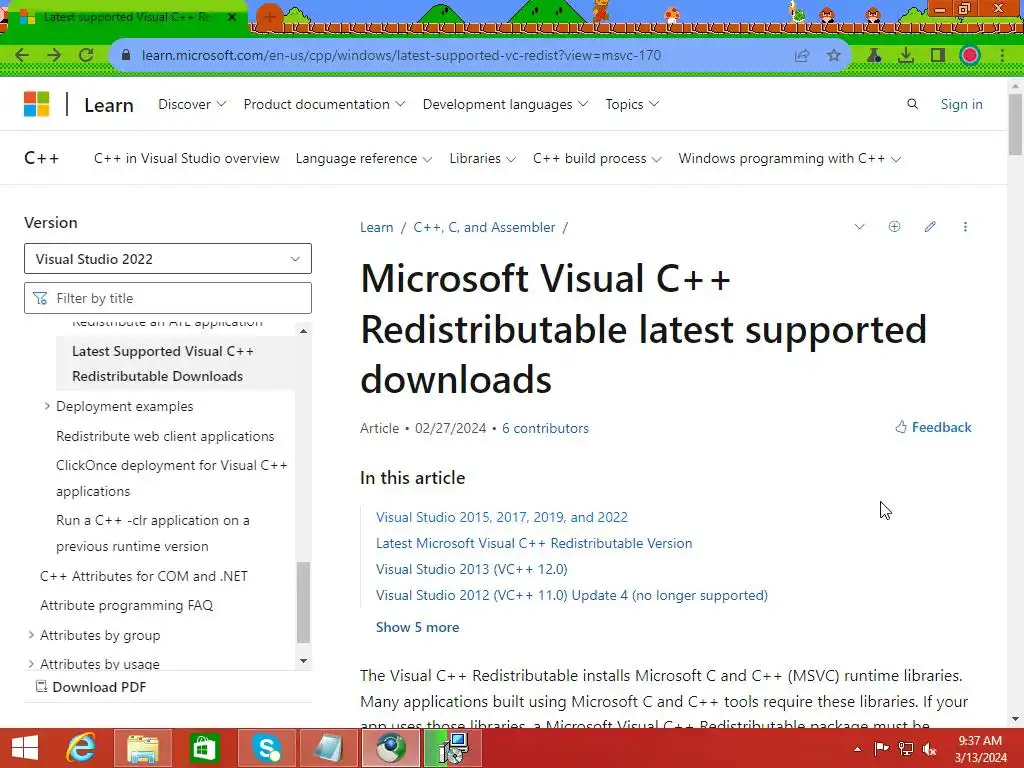Open the browser three-dot menu
1024x768 pixels.
click(x=1002, y=56)
